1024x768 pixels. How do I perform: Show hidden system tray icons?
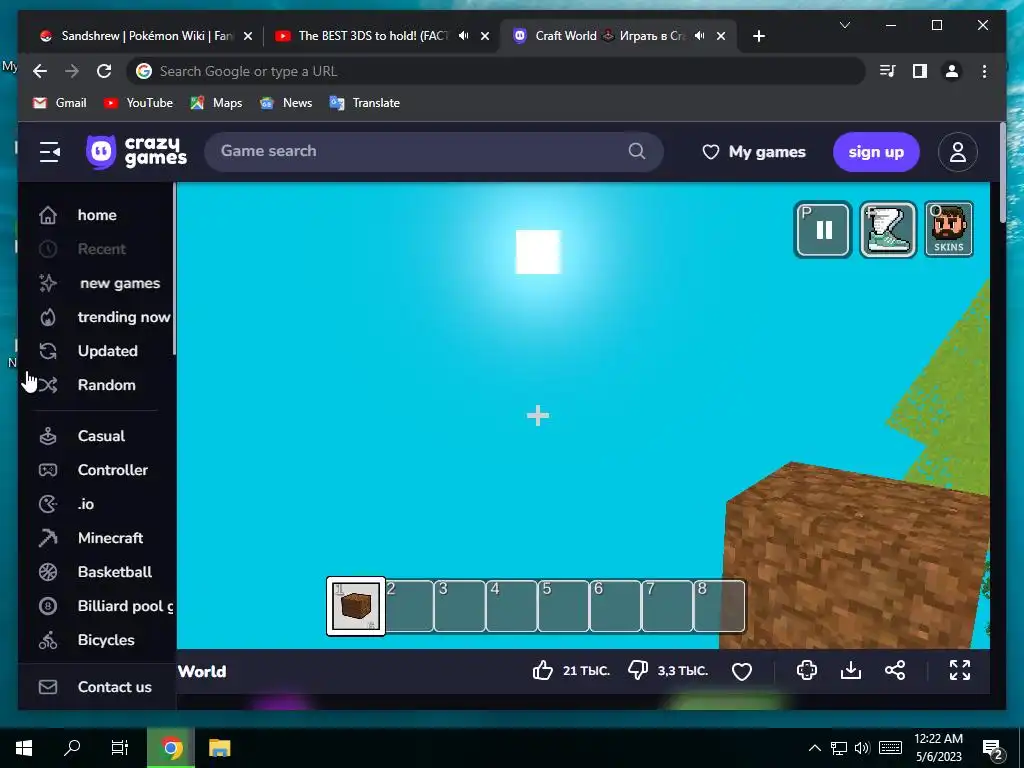(814, 748)
